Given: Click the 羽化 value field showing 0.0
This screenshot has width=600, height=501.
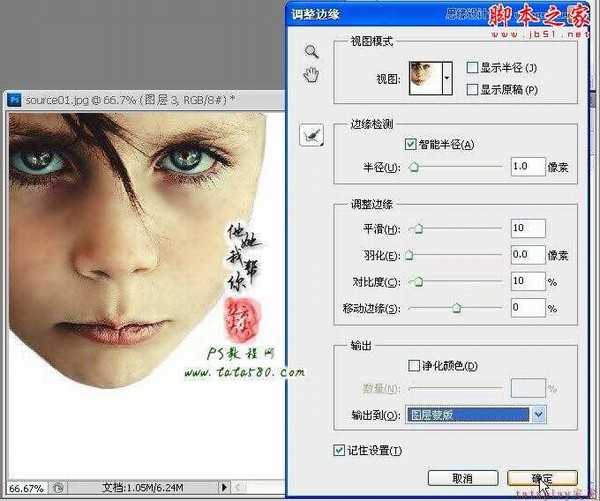Looking at the screenshot, I should (x=528, y=255).
